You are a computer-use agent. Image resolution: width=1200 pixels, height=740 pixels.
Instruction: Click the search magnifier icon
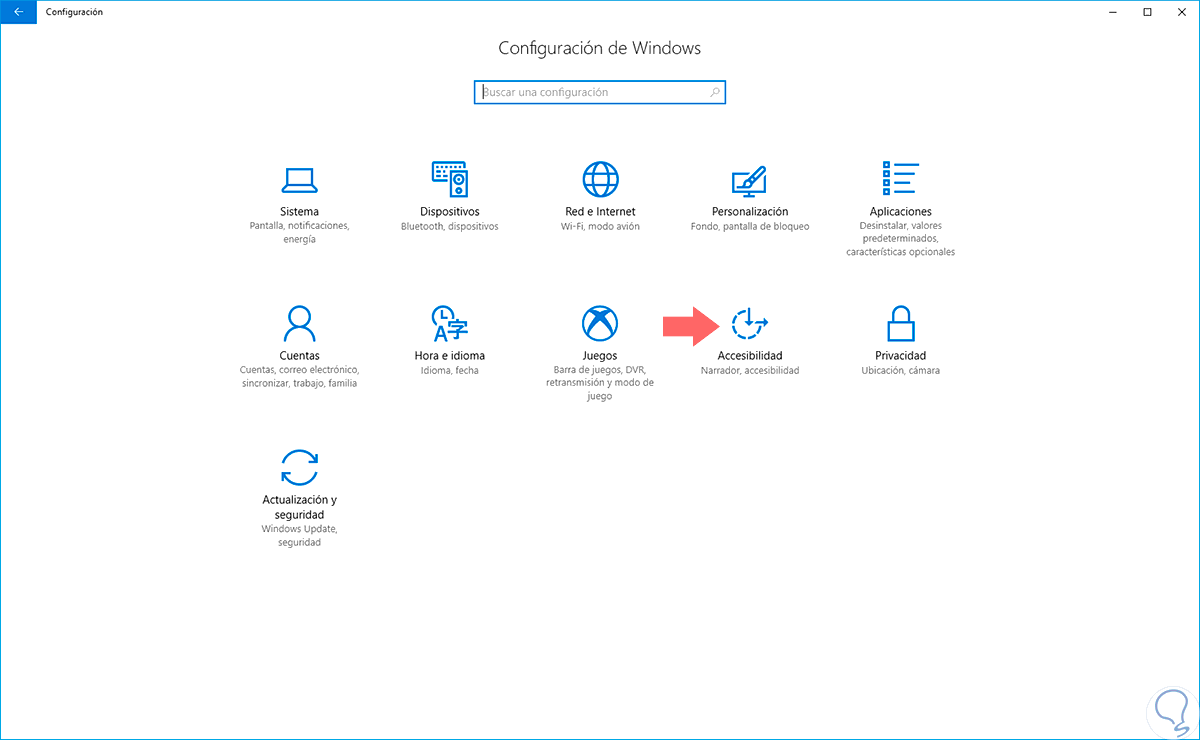point(715,92)
